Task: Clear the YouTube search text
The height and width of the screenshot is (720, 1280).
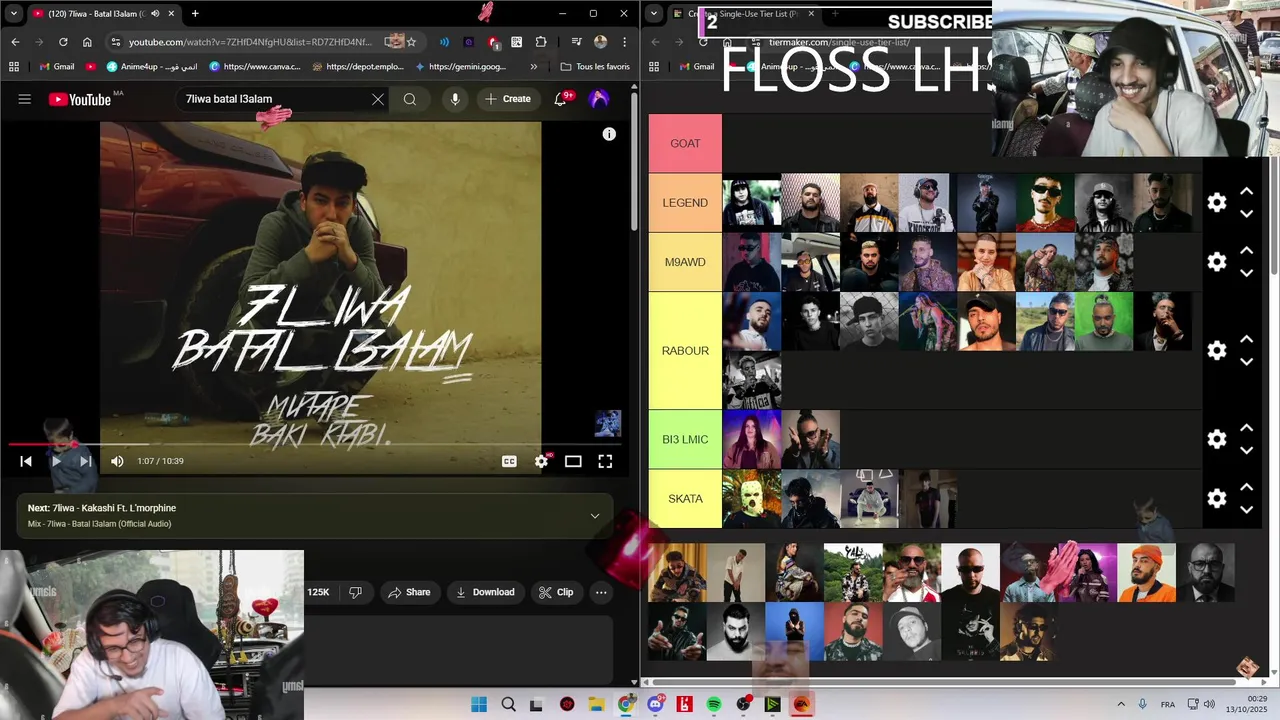Action: 377,99
